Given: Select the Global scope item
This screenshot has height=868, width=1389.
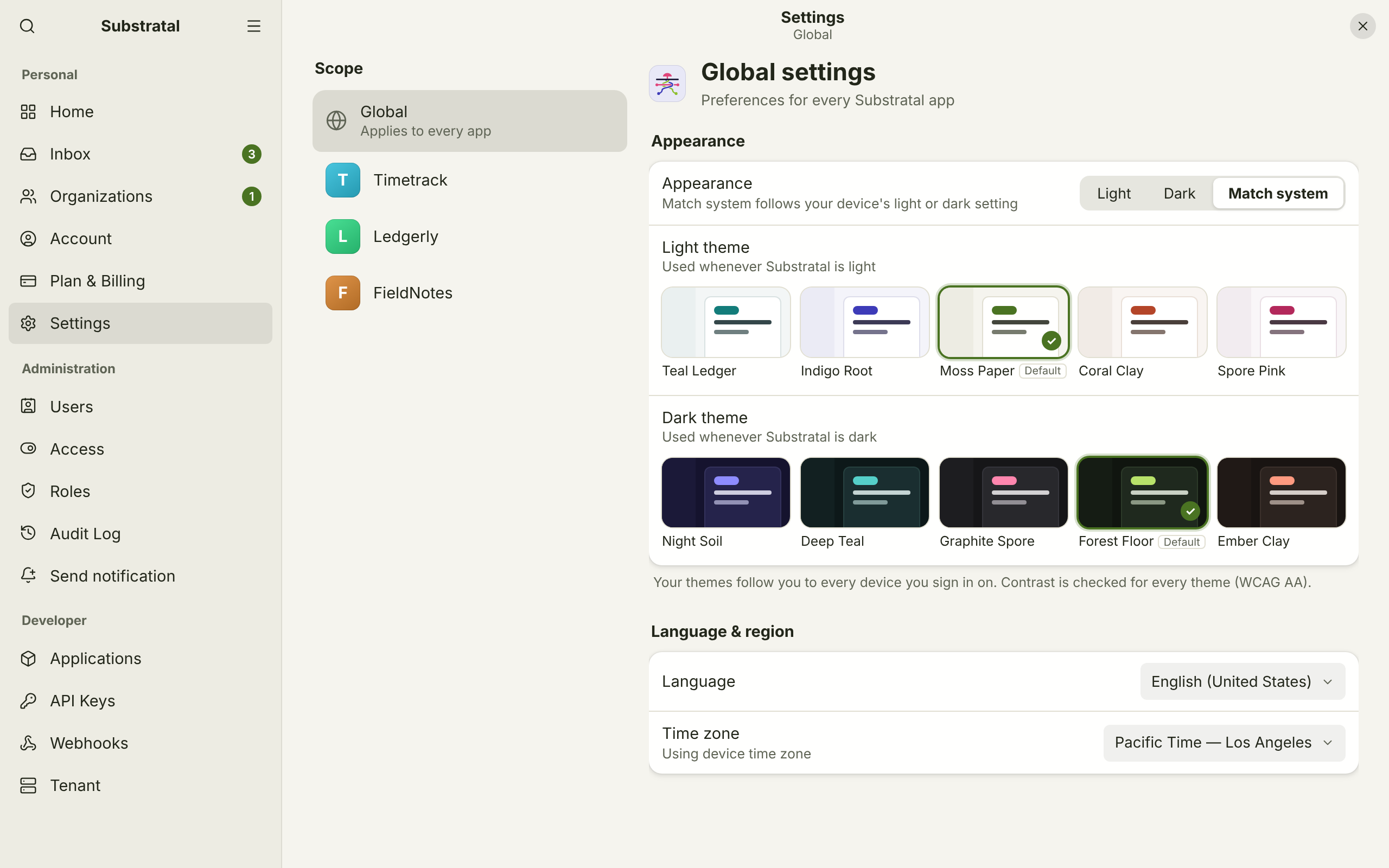Looking at the screenshot, I should (469, 121).
